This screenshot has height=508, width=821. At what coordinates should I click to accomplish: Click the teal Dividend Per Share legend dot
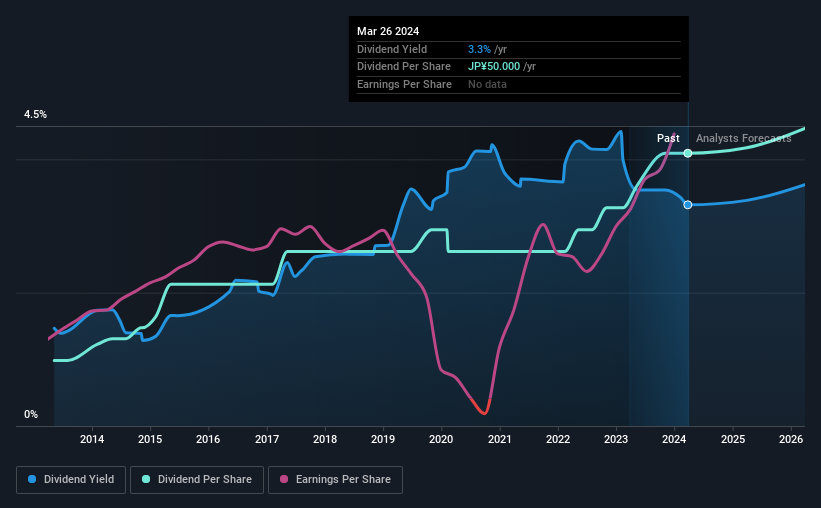coord(146,479)
